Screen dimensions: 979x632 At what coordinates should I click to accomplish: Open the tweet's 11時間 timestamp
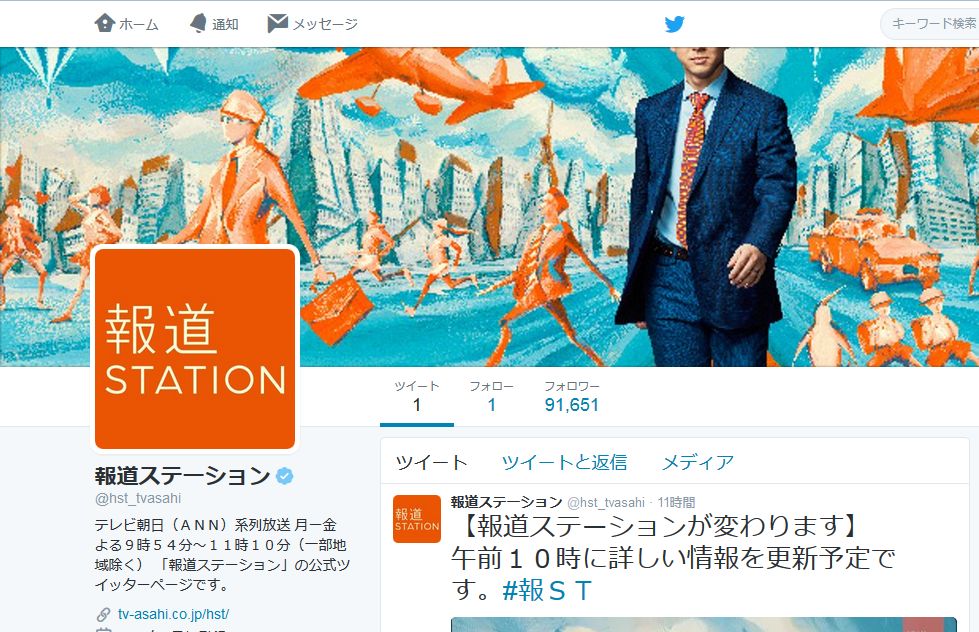(676, 502)
